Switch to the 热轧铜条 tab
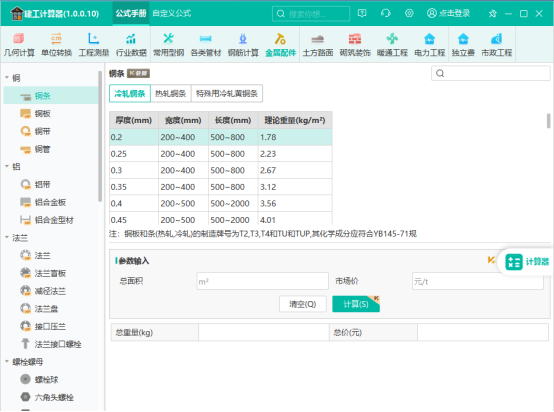 click(x=171, y=94)
